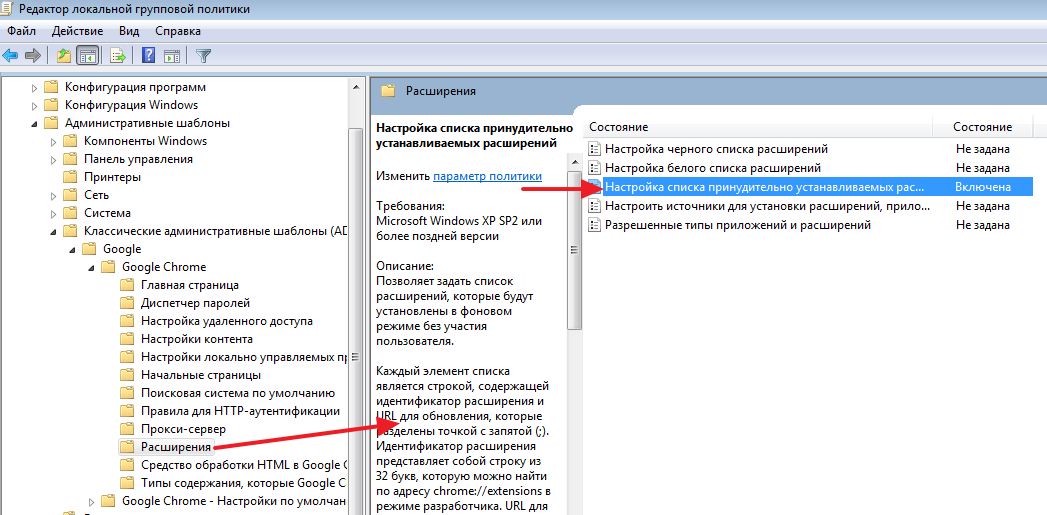The height and width of the screenshot is (515, 1047).
Task: Expand Google Chrome - Настройки по умолчанию node
Action: (x=92, y=501)
